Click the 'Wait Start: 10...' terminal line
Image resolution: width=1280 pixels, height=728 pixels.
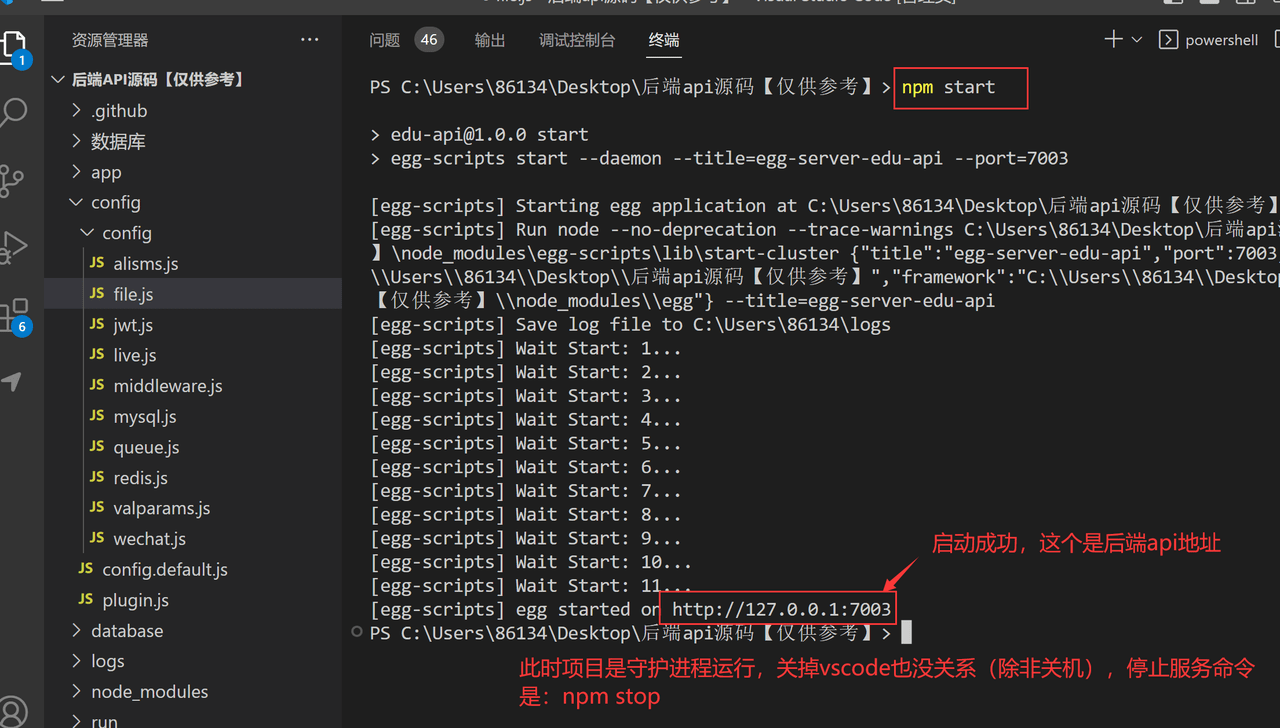point(531,562)
